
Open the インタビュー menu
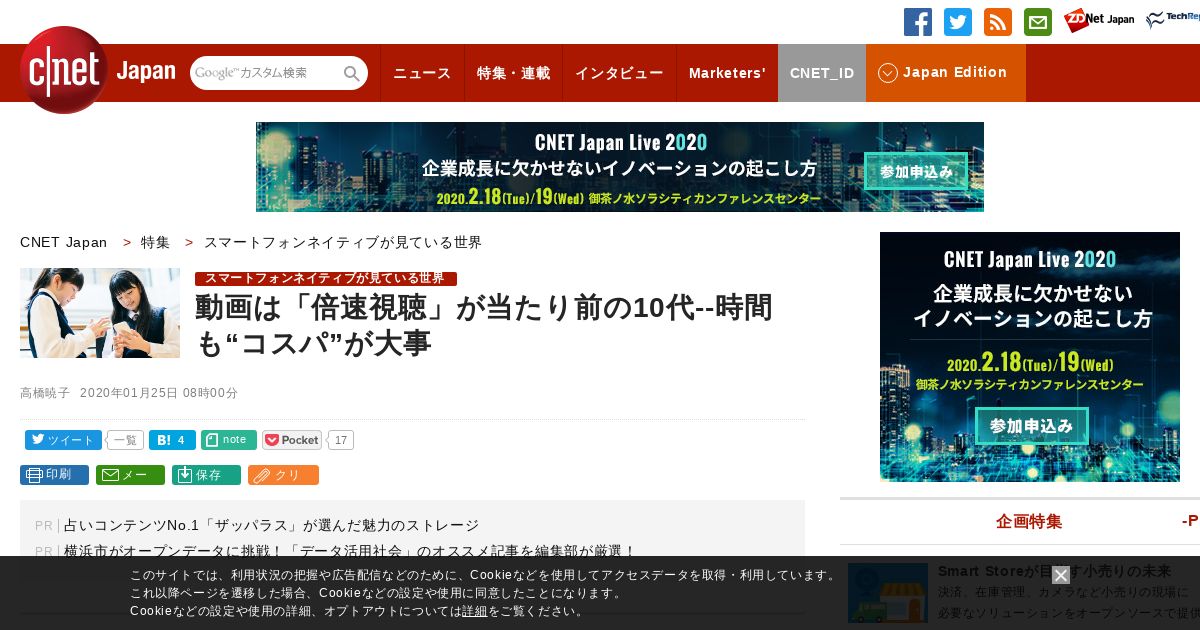click(619, 73)
